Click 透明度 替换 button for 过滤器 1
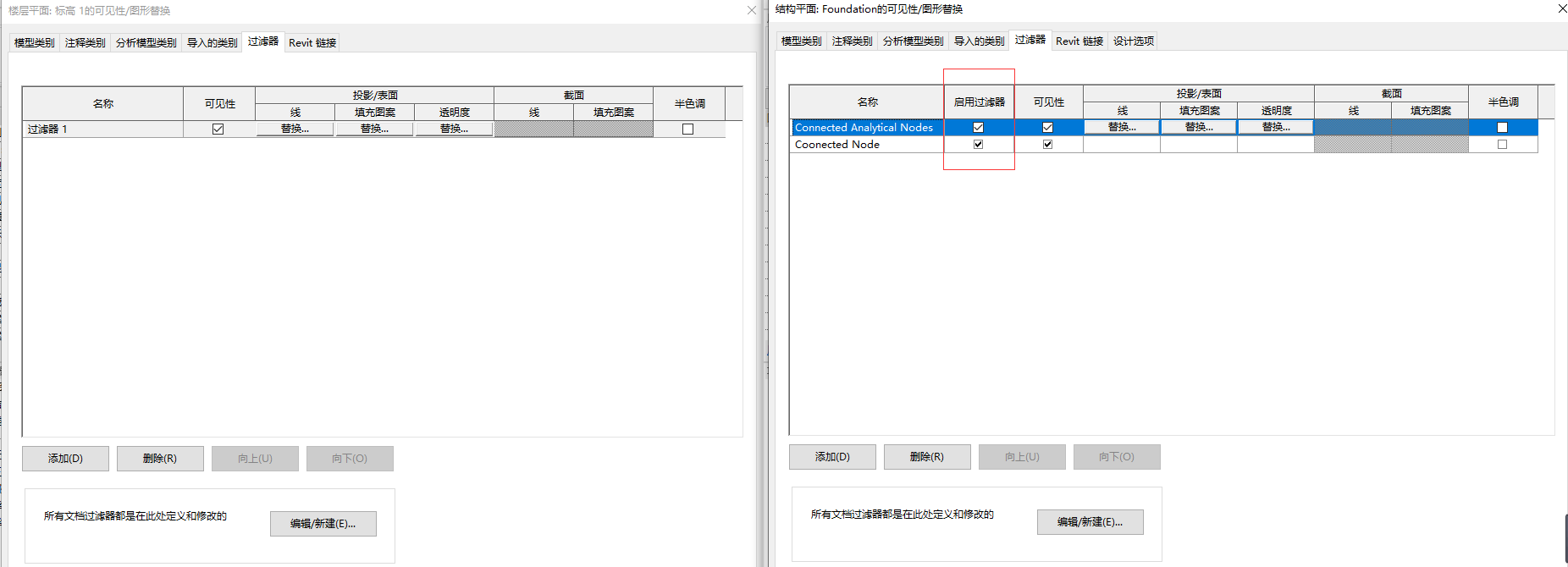Viewport: 1568px width, 567px height. click(x=454, y=129)
